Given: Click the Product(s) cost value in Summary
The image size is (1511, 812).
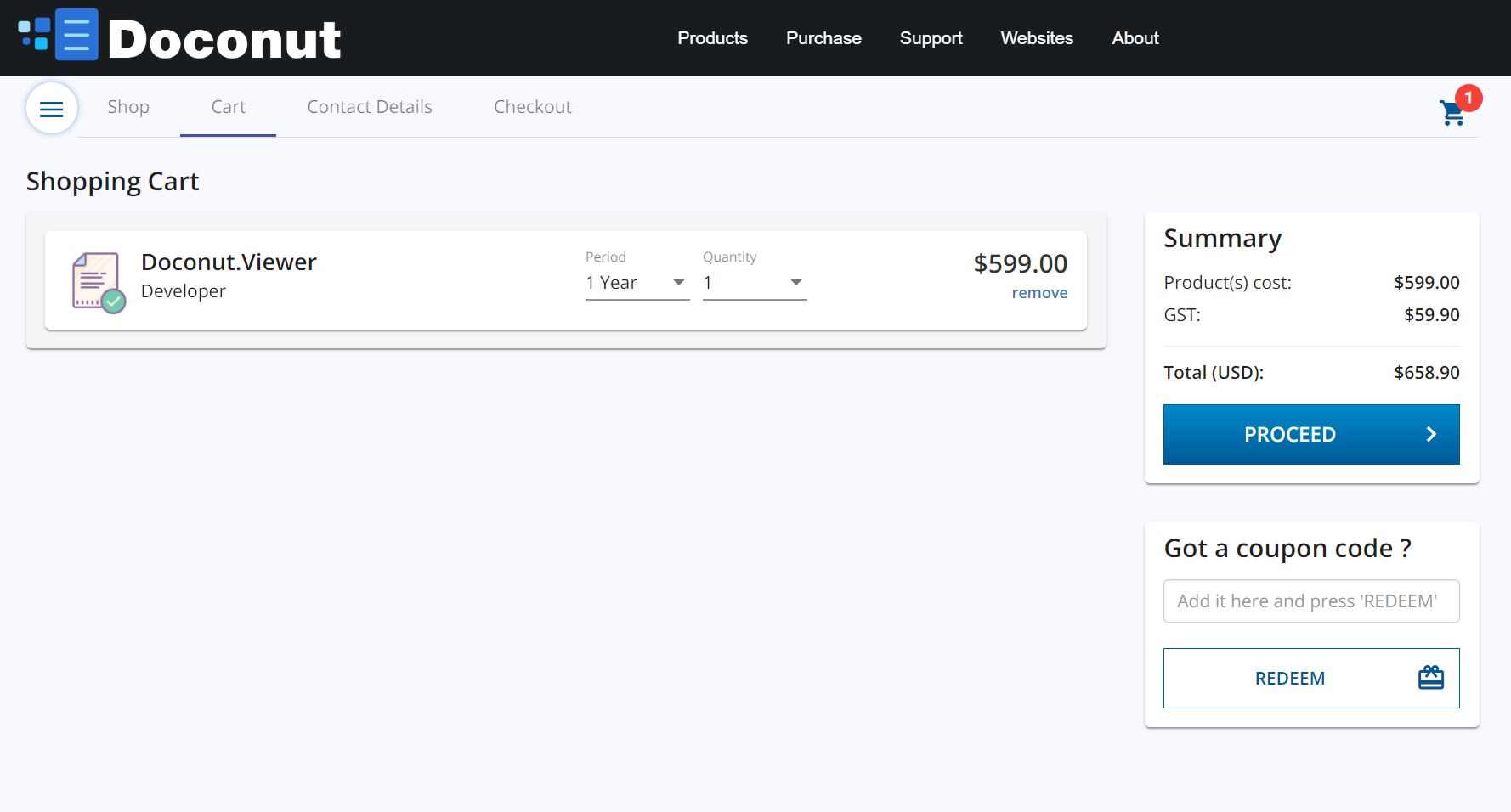Looking at the screenshot, I should coord(1427,283).
